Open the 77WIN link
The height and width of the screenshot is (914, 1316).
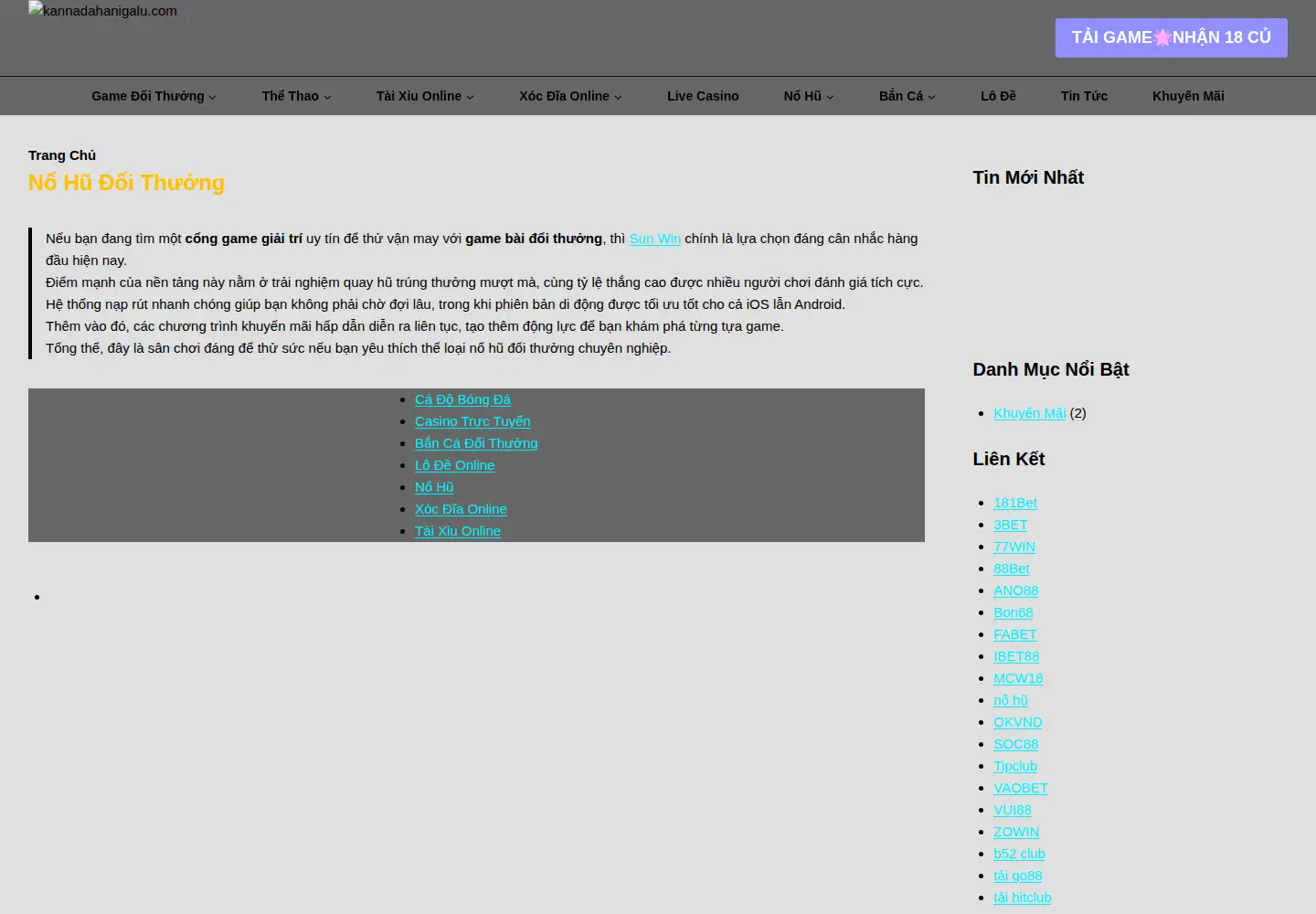click(x=1014, y=547)
